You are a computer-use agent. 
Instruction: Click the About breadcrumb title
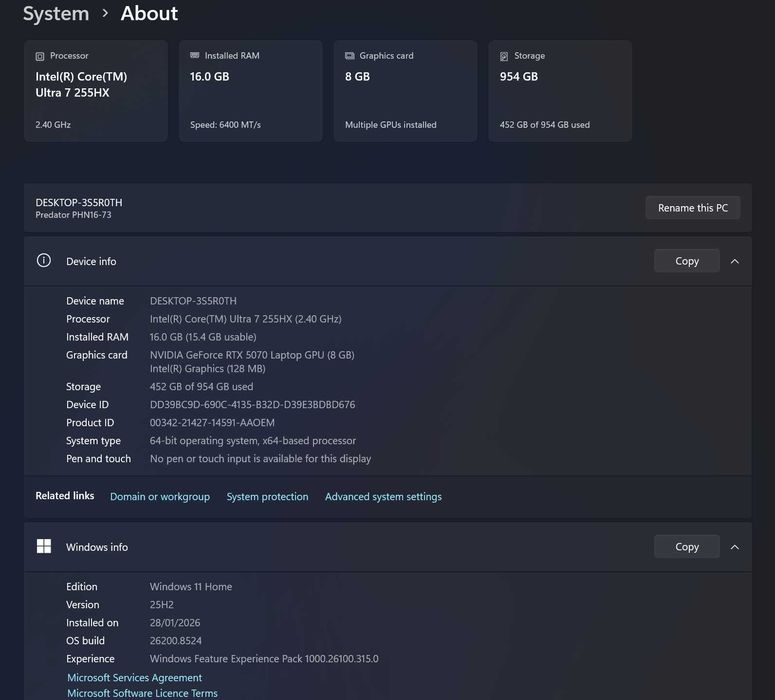click(x=149, y=13)
